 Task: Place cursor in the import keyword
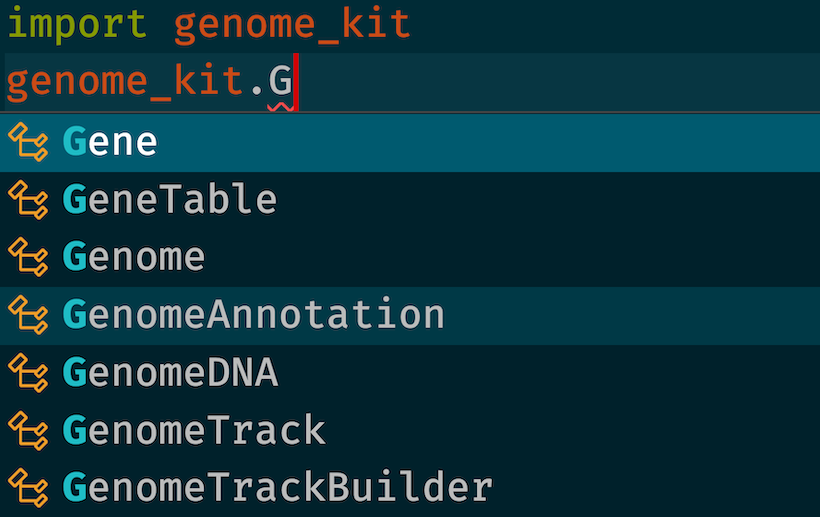77,25
